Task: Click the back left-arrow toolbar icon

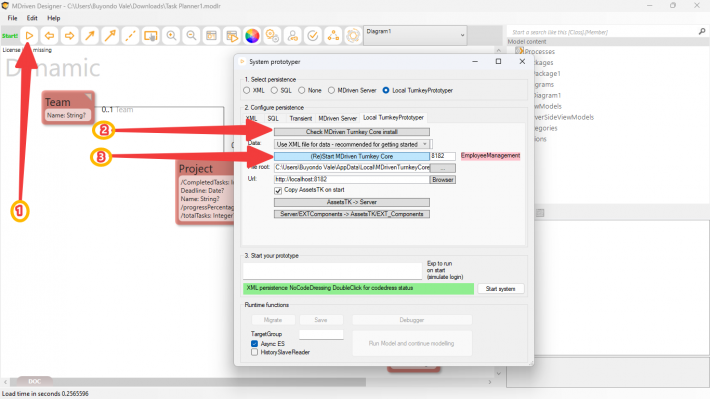Action: coord(49,35)
